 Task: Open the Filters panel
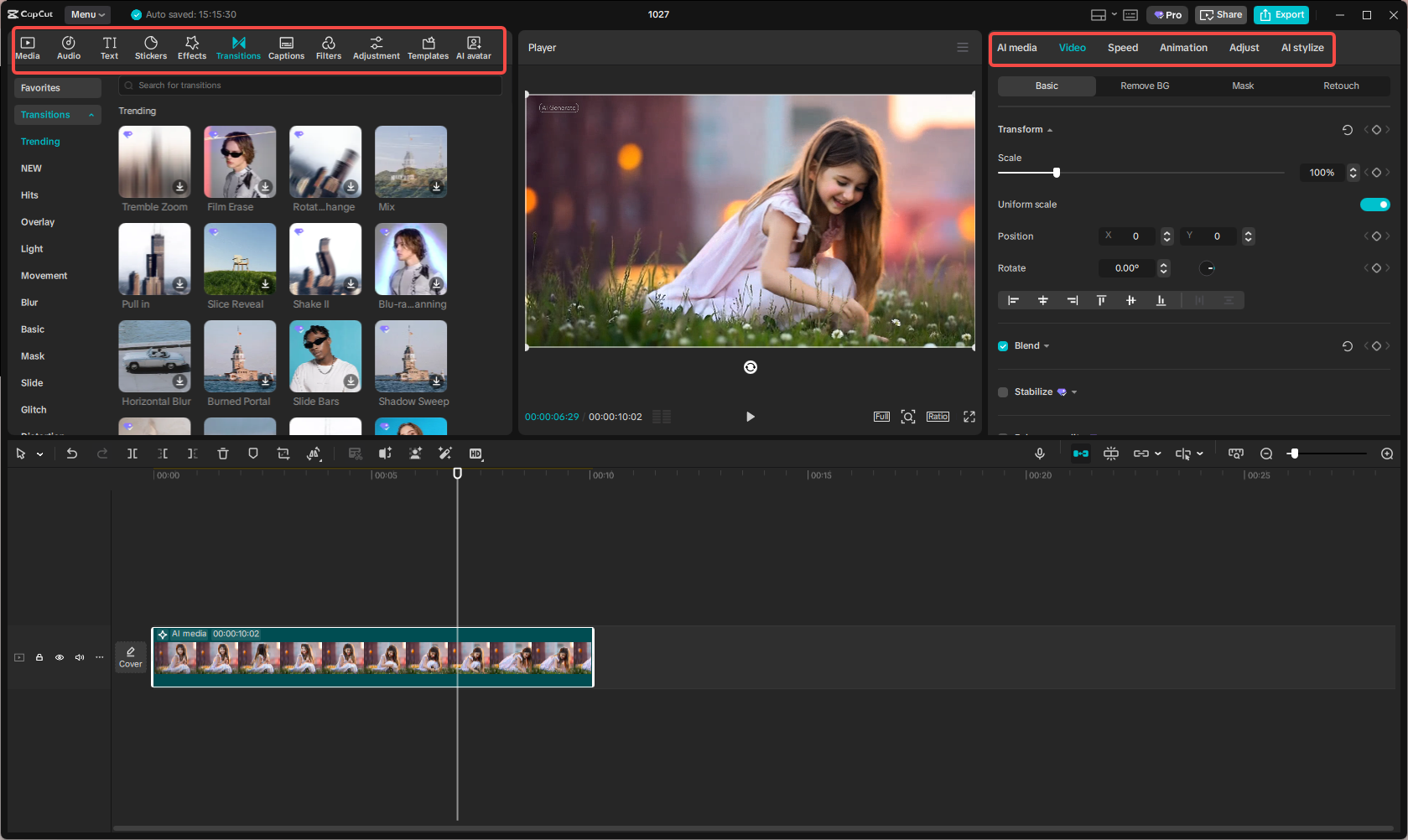(x=328, y=47)
